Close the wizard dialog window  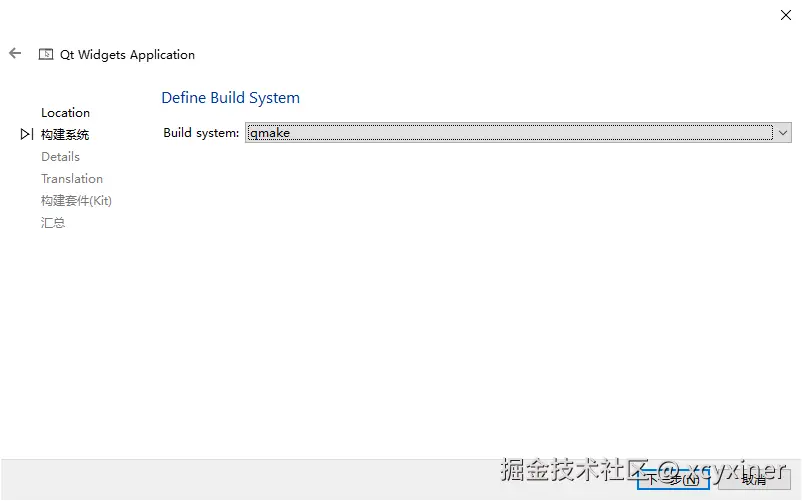786,15
